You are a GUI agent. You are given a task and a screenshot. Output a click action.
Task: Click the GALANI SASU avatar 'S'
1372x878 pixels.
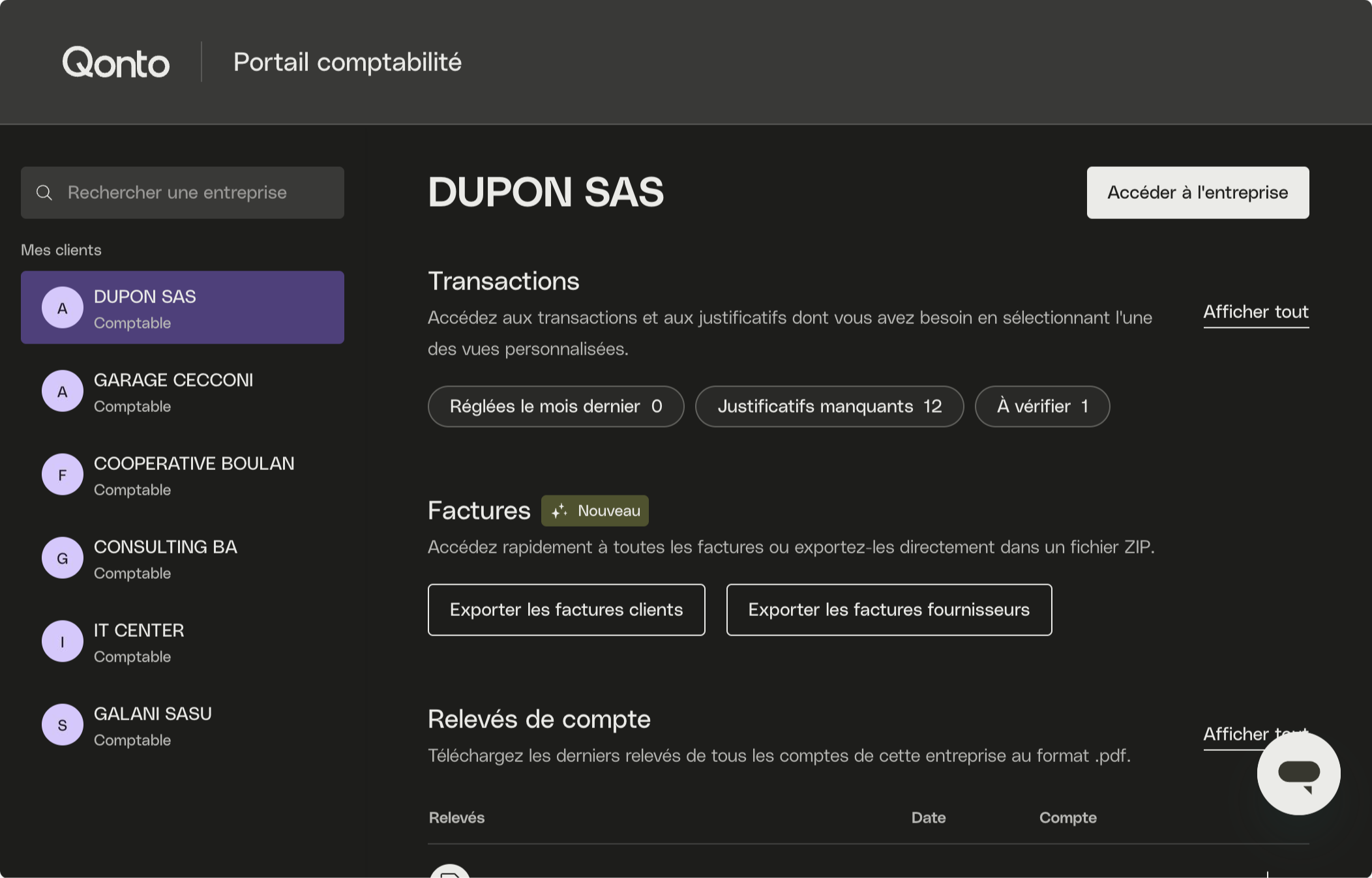[63, 725]
